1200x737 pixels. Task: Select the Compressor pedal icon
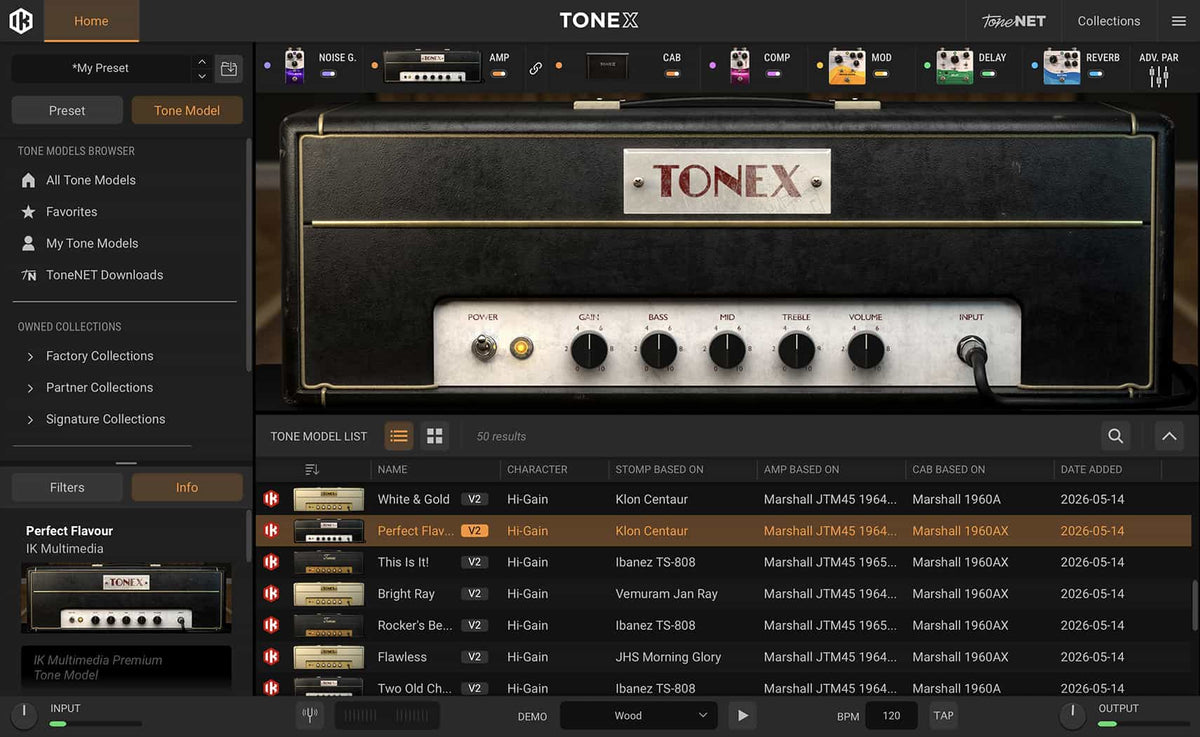tap(739, 66)
